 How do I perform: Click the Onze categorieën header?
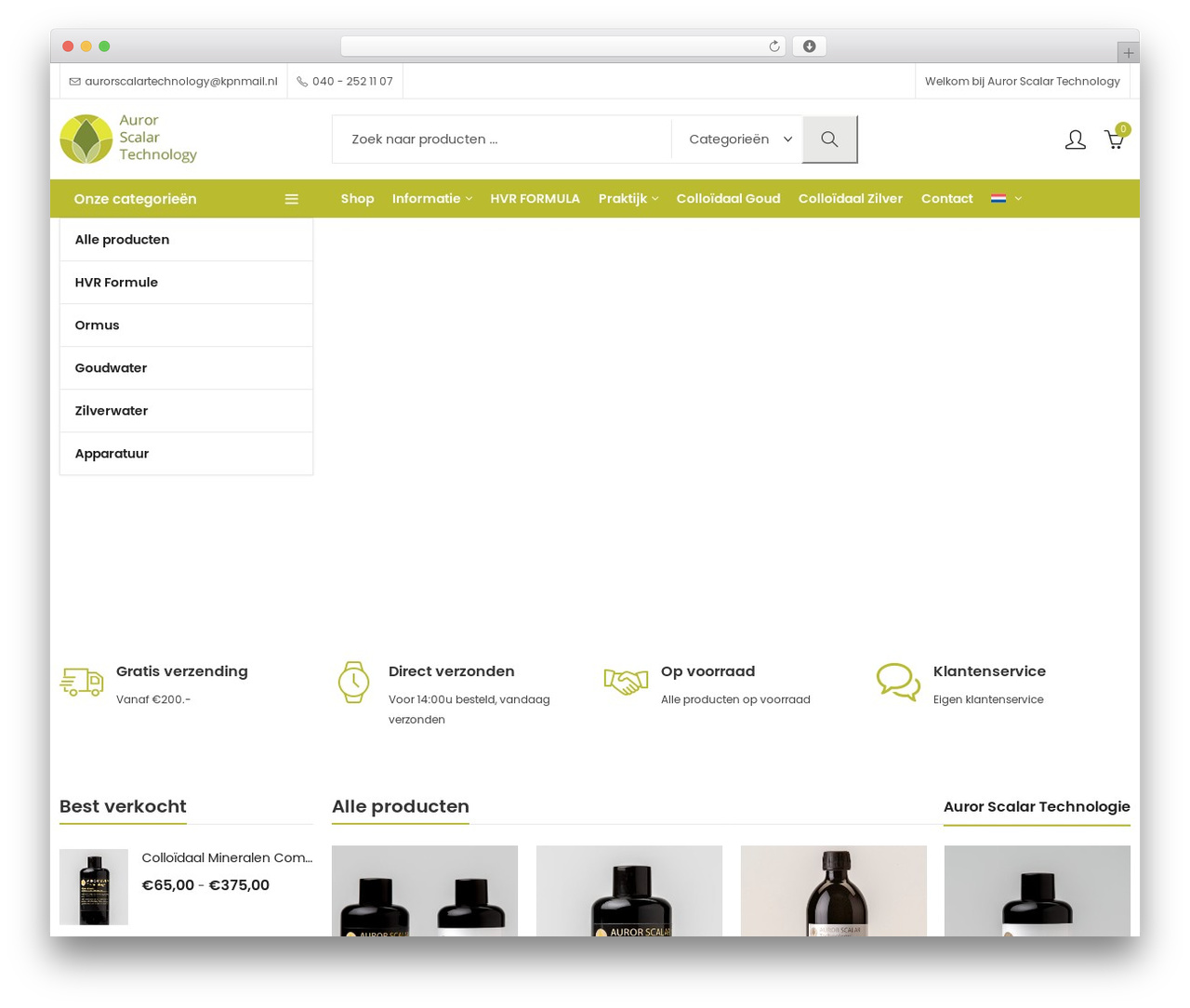[186, 199]
